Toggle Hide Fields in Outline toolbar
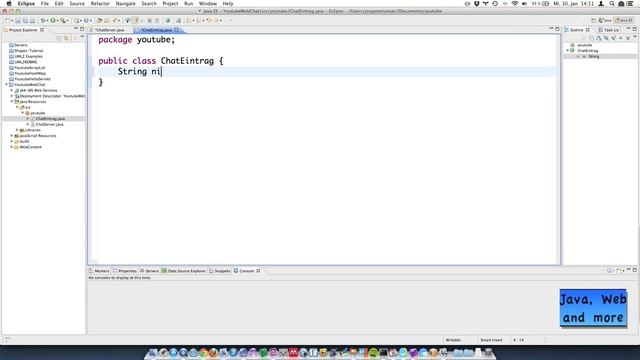The image size is (640, 360). click(606, 38)
